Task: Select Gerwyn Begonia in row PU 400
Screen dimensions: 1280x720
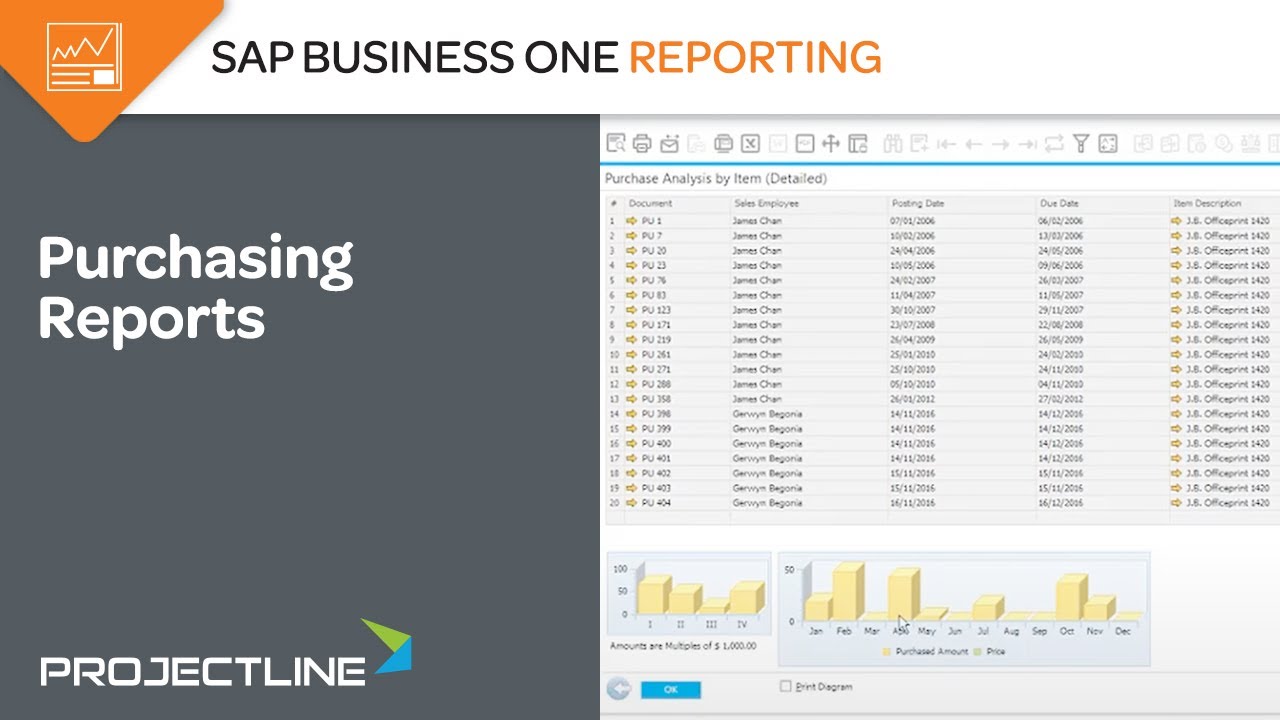Action: click(809, 444)
